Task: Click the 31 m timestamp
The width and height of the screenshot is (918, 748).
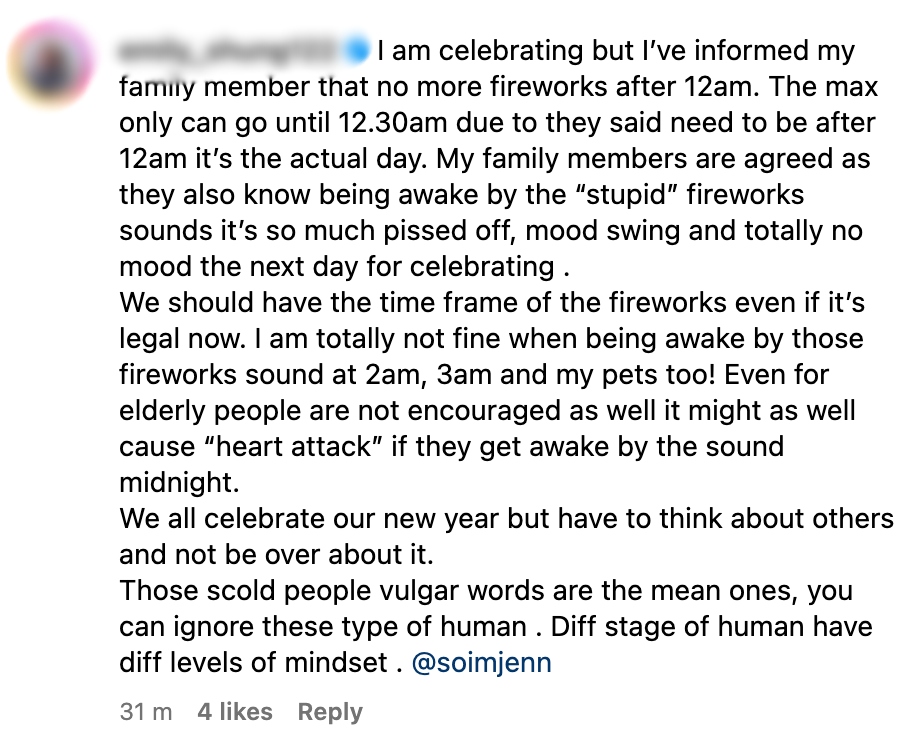Action: pyautogui.click(x=146, y=712)
